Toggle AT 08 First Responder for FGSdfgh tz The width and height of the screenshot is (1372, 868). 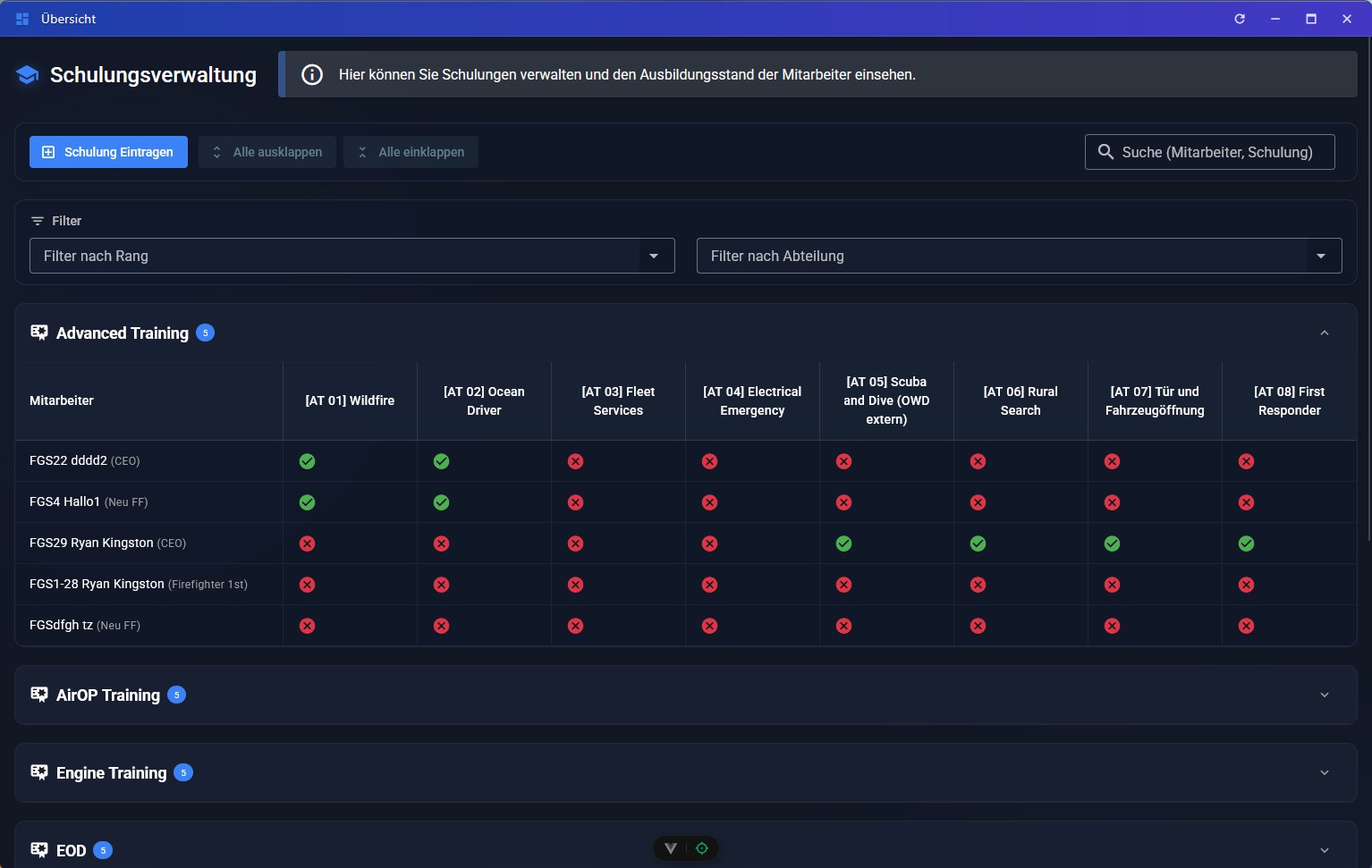pyautogui.click(x=1246, y=626)
